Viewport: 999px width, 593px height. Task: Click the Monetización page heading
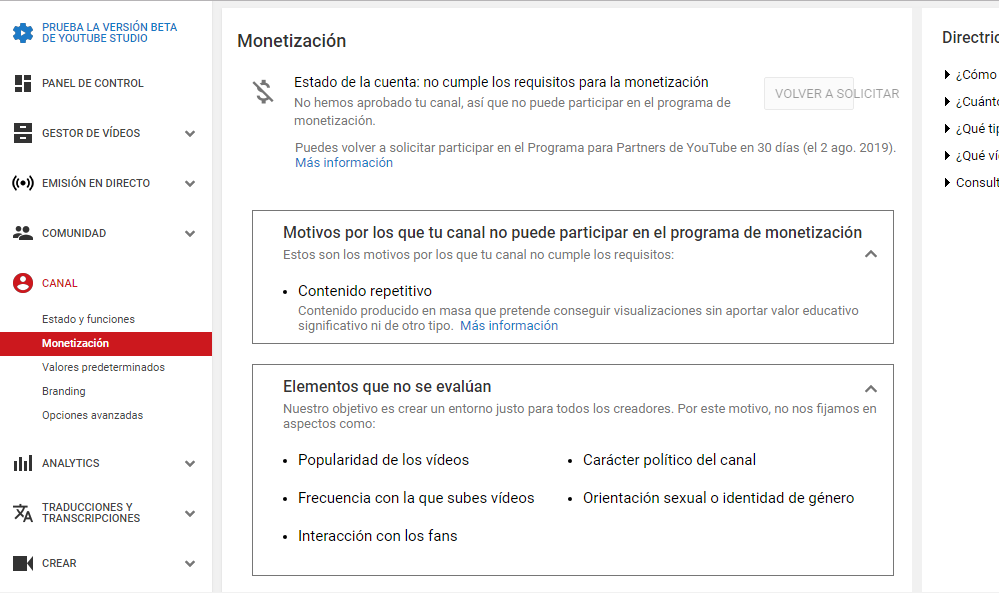(292, 41)
